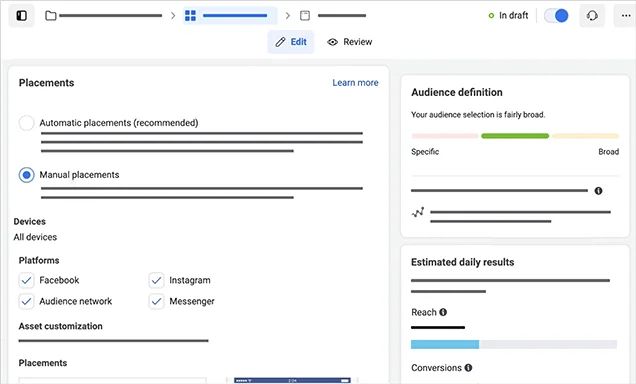Click the first breadcrumb chevron arrow
This screenshot has width=636, height=384.
(x=173, y=16)
